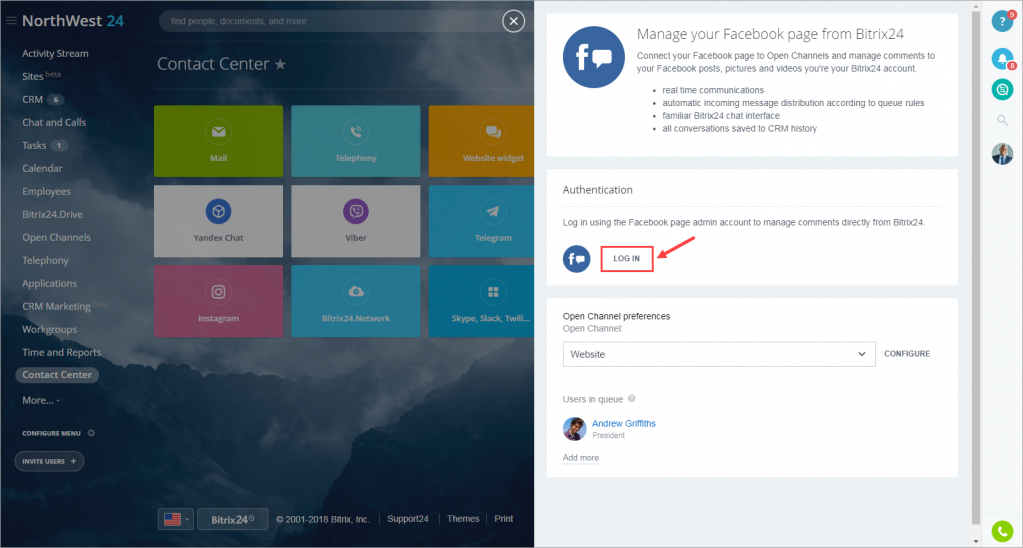Open Bitrix24.Drive menu item

[x=52, y=214]
